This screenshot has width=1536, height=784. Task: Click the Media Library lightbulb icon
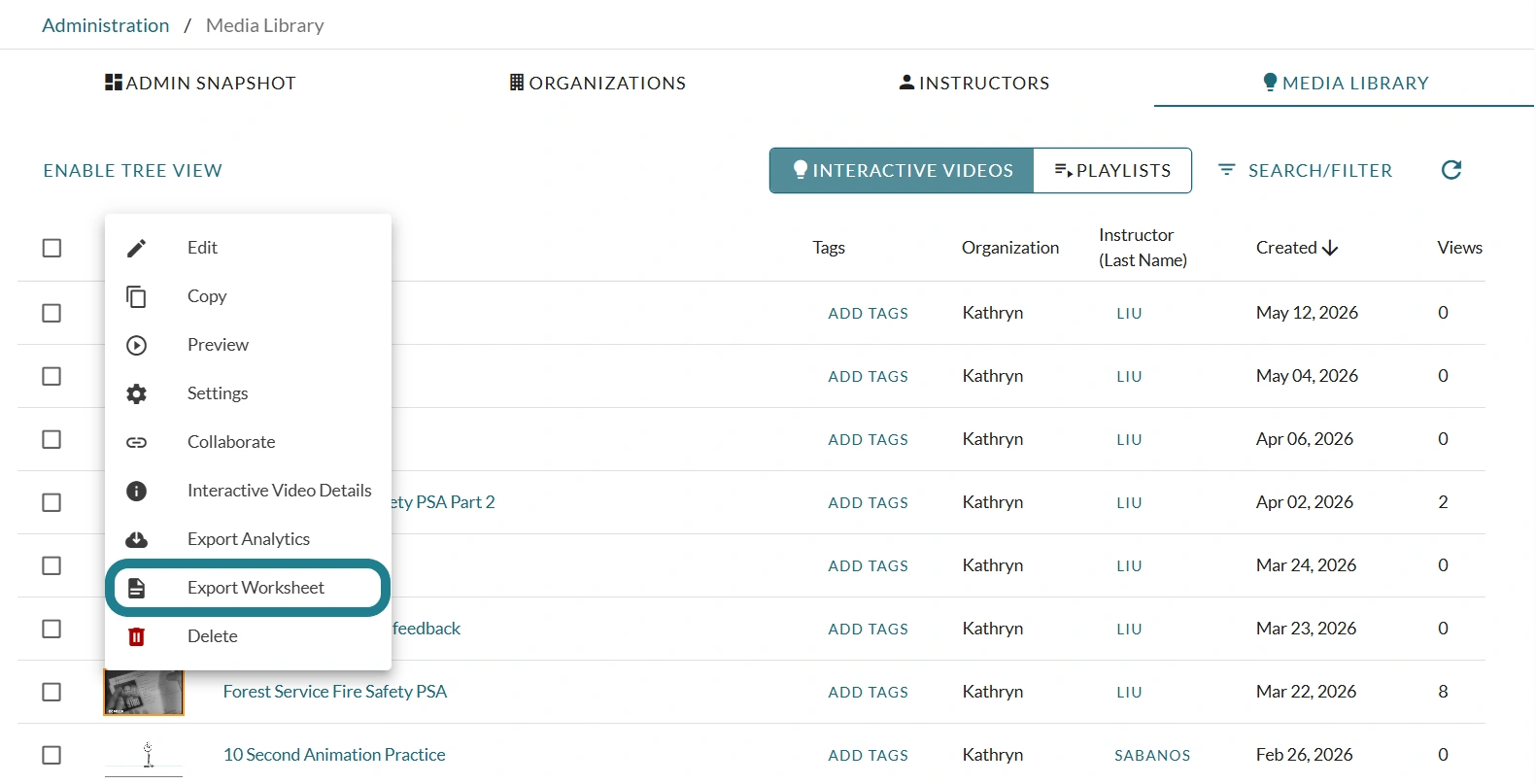1270,83
